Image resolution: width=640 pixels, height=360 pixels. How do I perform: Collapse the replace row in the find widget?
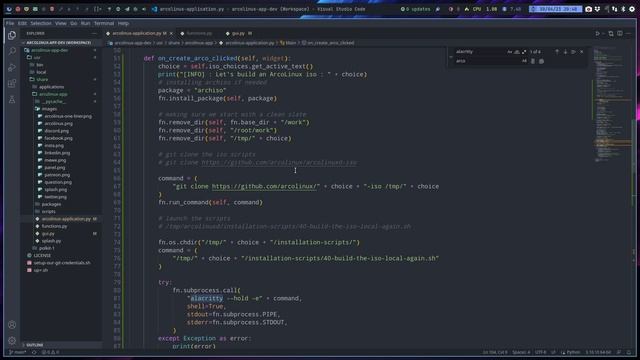[451, 56]
